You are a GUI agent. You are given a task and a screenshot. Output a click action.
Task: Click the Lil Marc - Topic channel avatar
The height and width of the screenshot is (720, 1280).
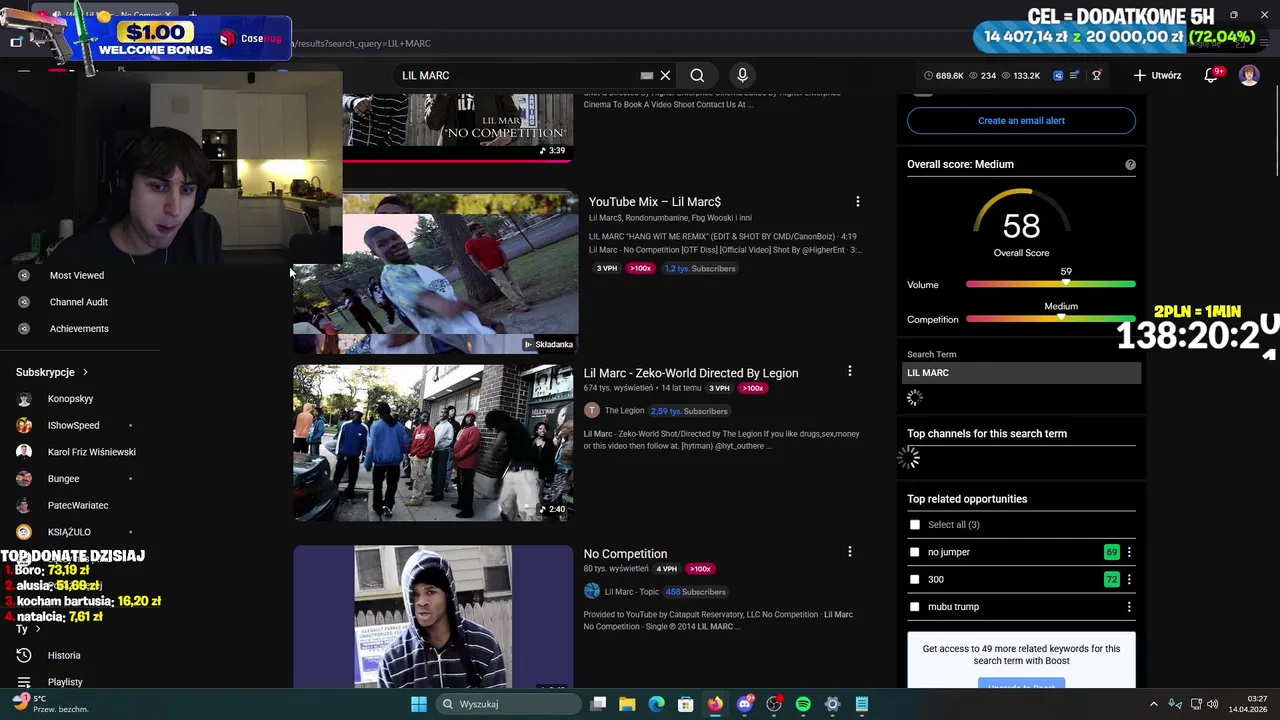point(592,591)
